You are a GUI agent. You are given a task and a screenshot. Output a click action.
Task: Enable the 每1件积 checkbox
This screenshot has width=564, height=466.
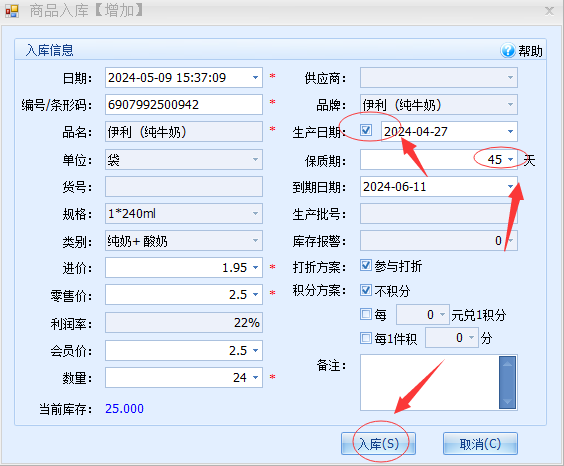click(x=366, y=338)
